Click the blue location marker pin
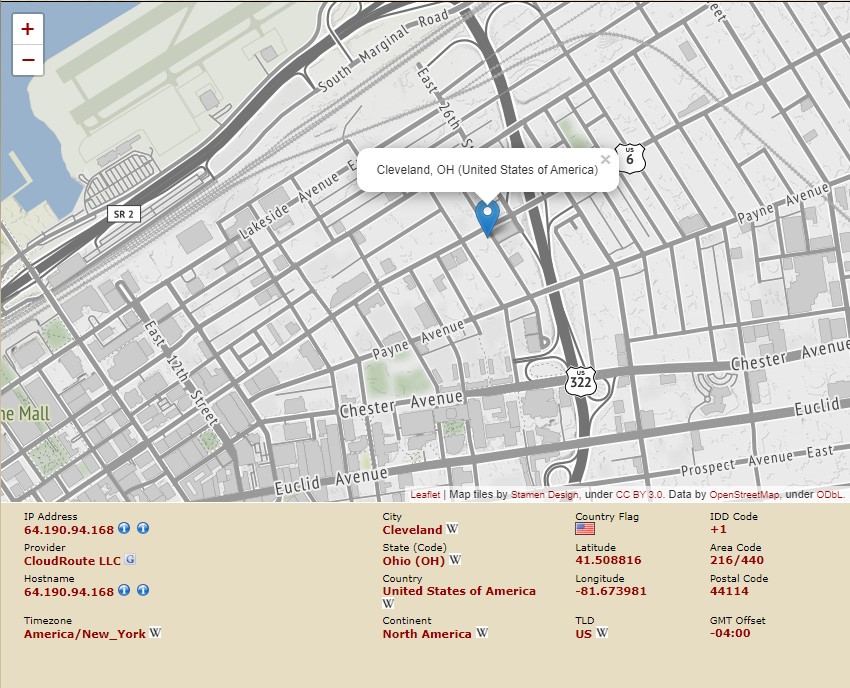 click(x=487, y=217)
